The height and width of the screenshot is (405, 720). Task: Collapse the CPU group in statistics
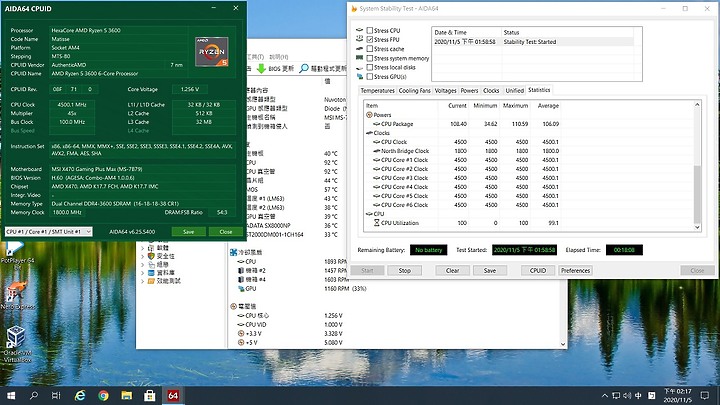coord(369,214)
